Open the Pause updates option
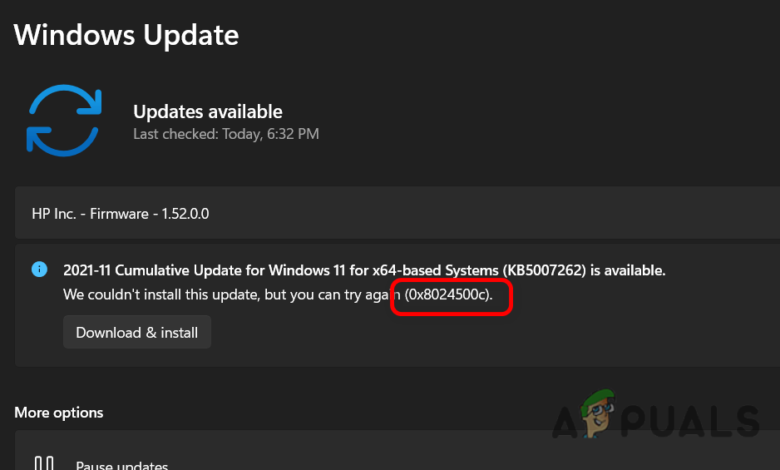The height and width of the screenshot is (470, 780). [x=122, y=466]
